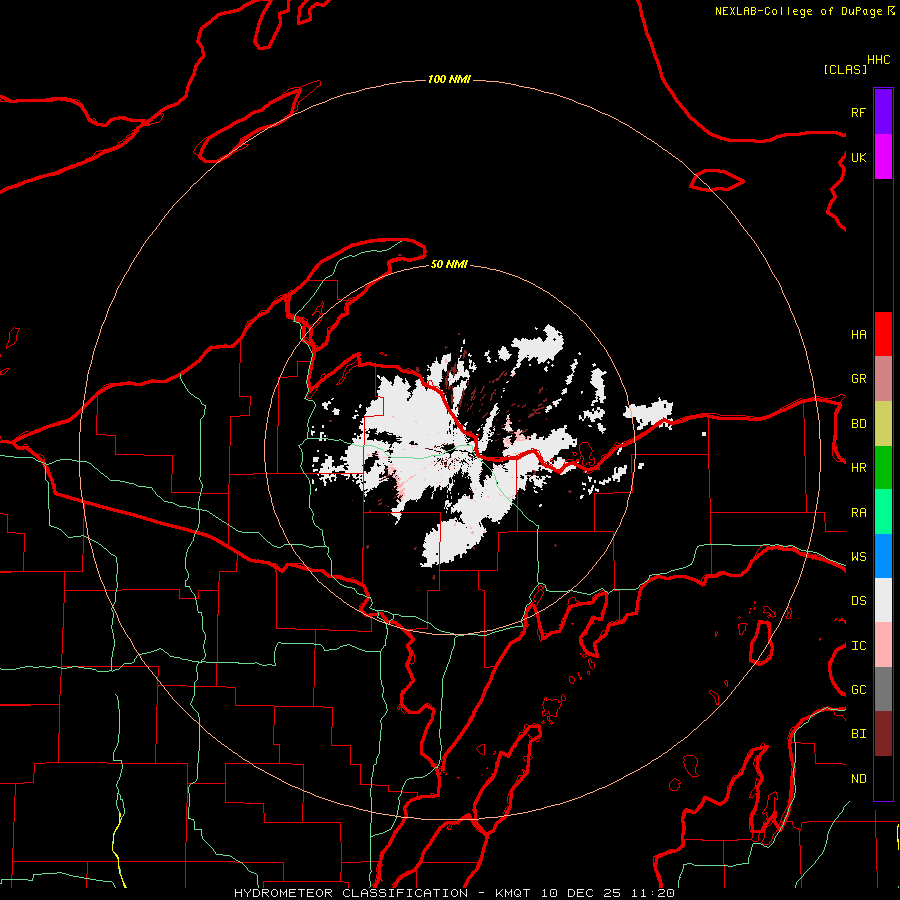
Task: Click the DS legend label
Action: 858,601
